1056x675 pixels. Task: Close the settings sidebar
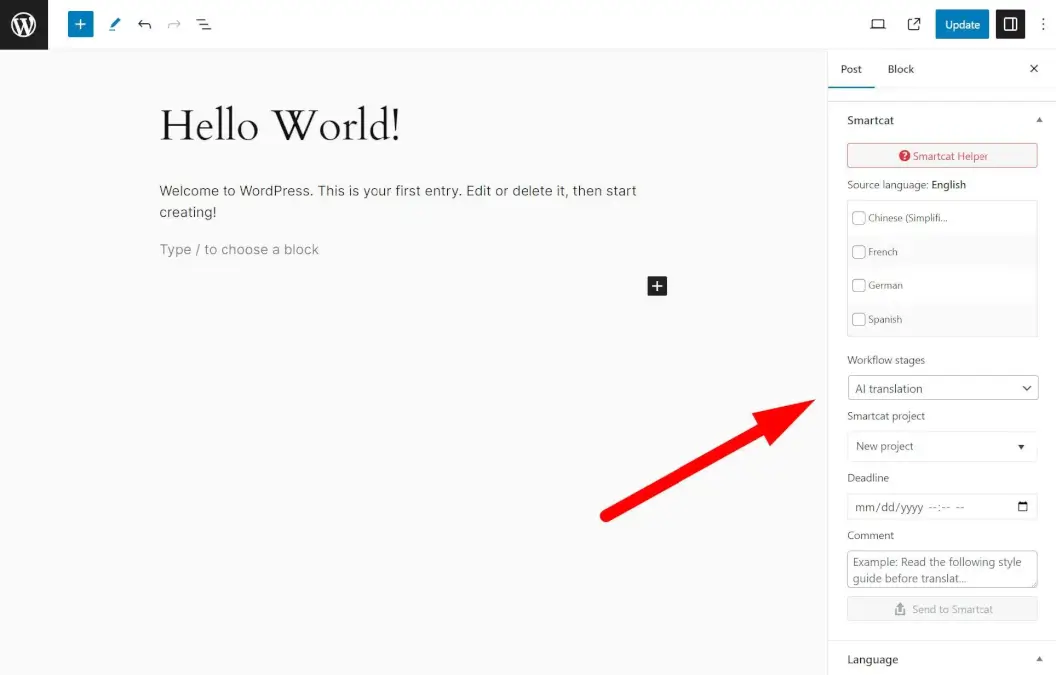(x=1034, y=69)
